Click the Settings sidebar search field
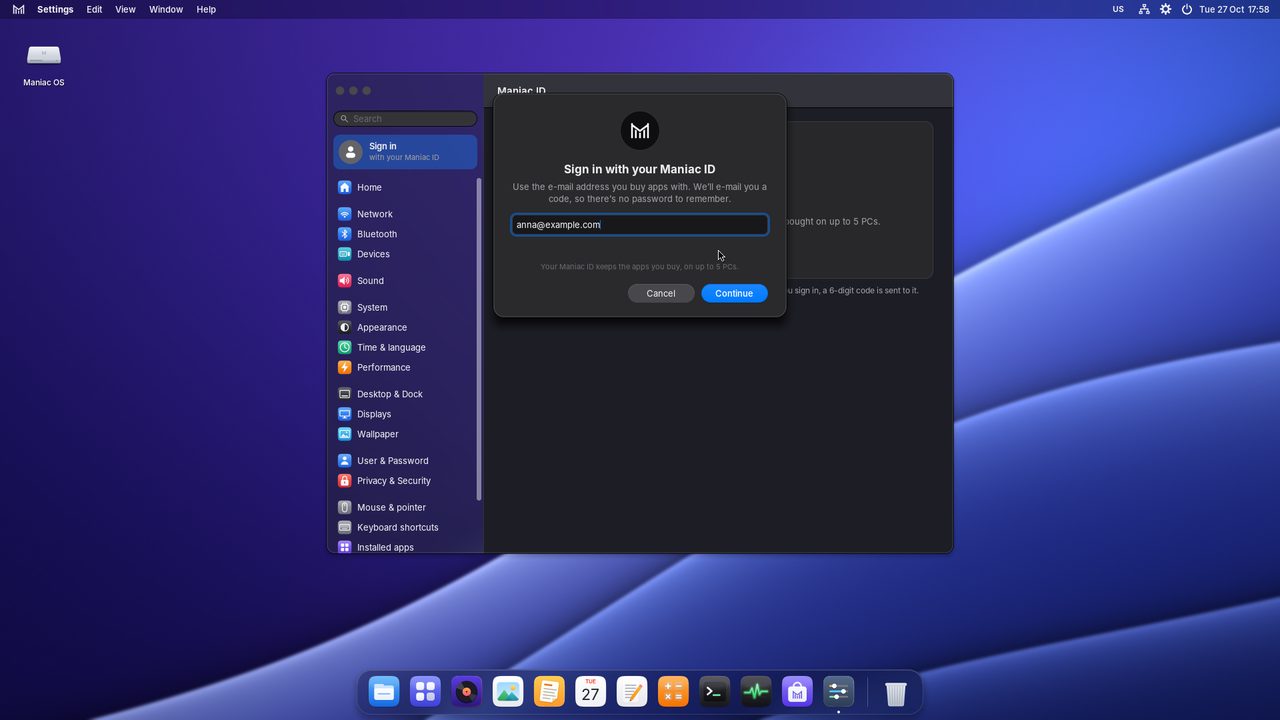 point(405,119)
